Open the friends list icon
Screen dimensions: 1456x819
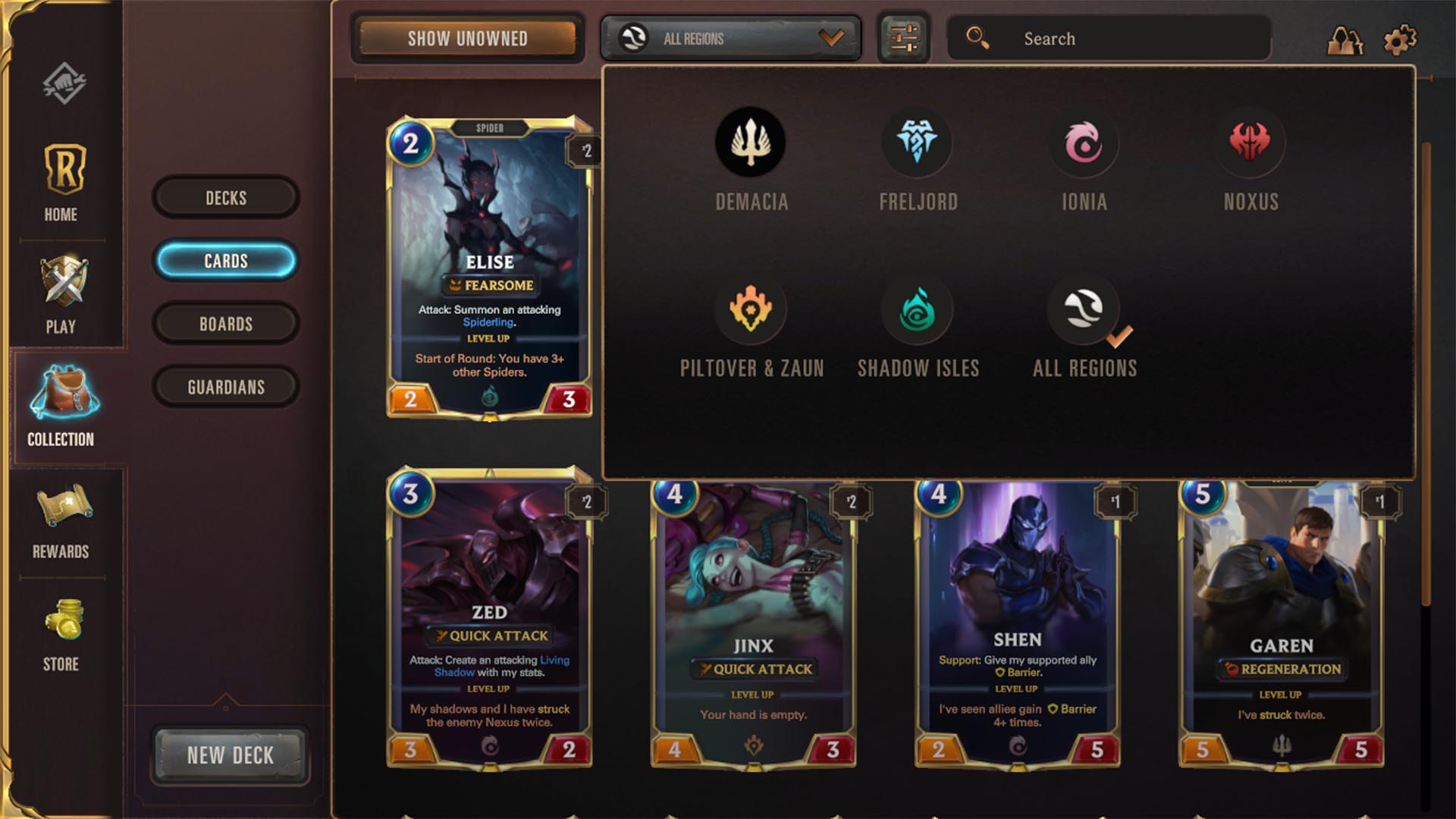point(1345,40)
